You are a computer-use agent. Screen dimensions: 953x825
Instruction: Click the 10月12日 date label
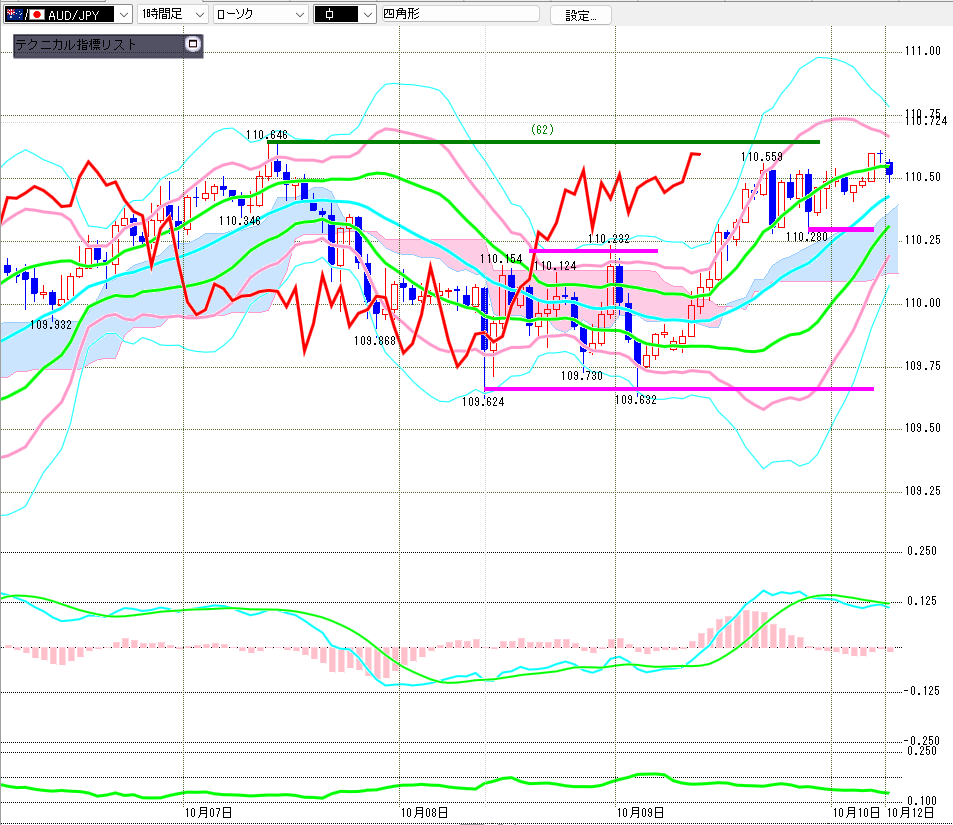pos(911,813)
